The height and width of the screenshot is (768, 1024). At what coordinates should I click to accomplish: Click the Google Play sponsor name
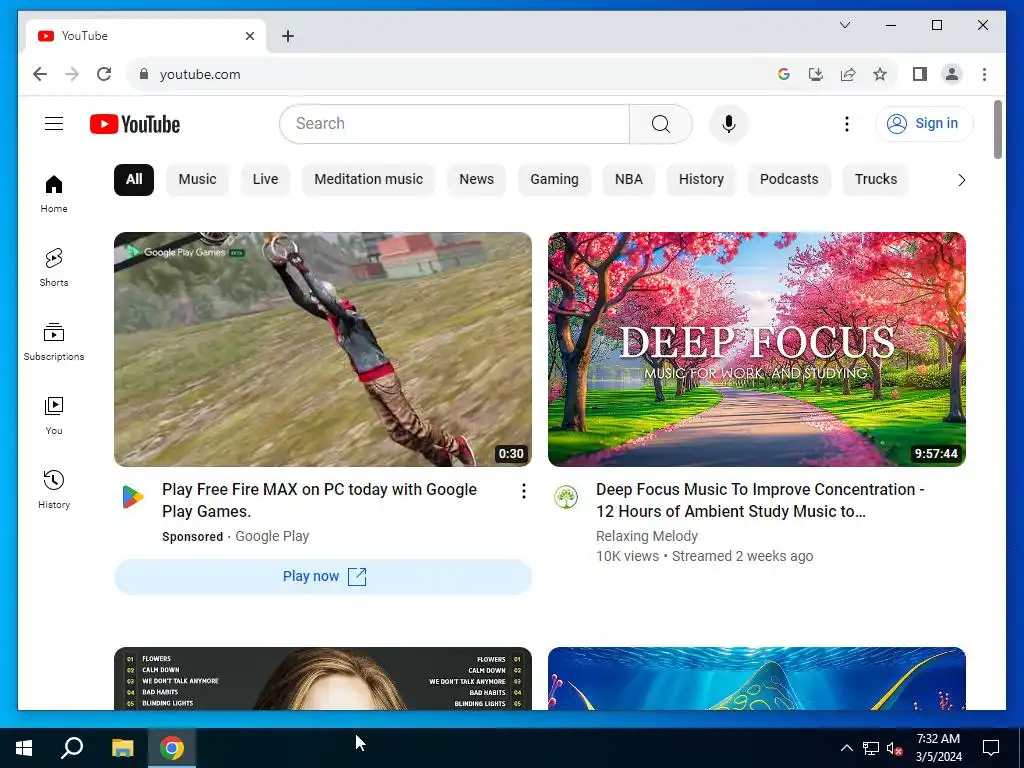(x=272, y=536)
